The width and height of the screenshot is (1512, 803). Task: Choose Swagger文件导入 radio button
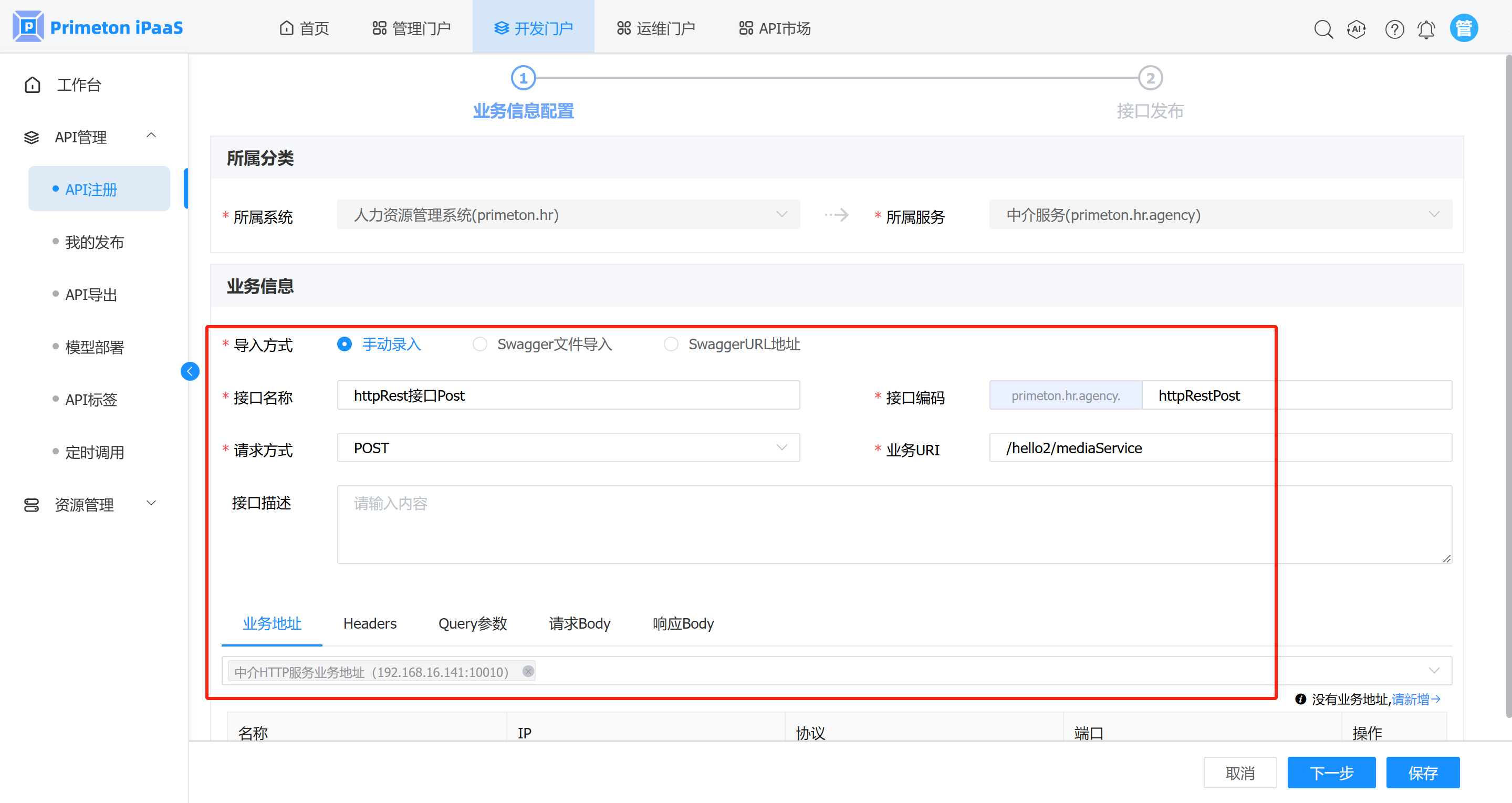[x=479, y=344]
